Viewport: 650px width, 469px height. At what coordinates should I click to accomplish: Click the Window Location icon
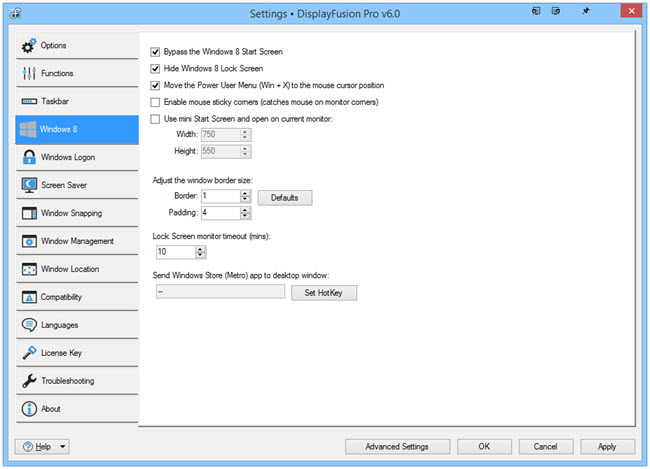tap(29, 269)
